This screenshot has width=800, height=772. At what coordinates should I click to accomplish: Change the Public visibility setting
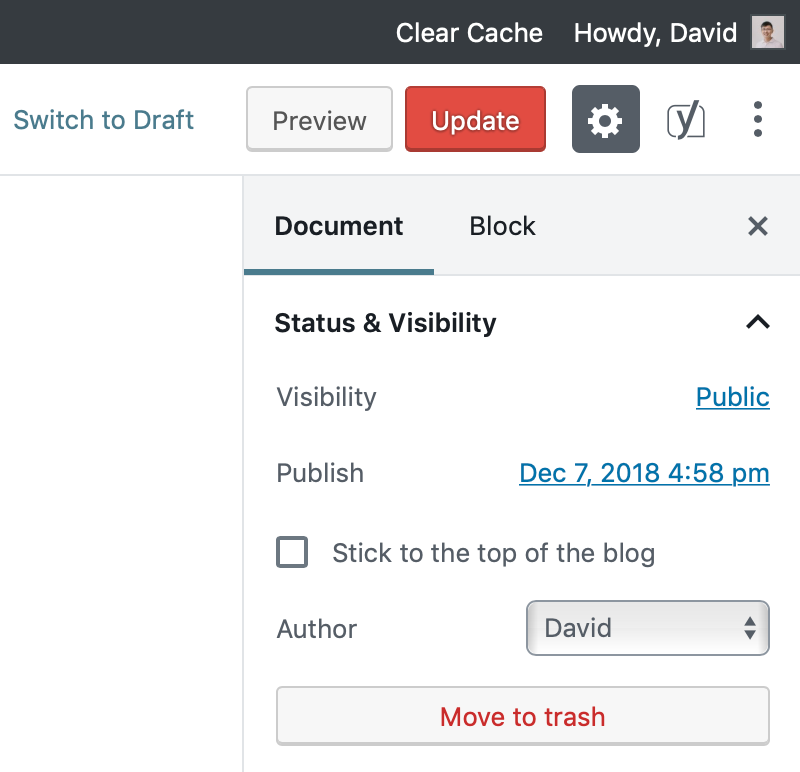tap(733, 397)
